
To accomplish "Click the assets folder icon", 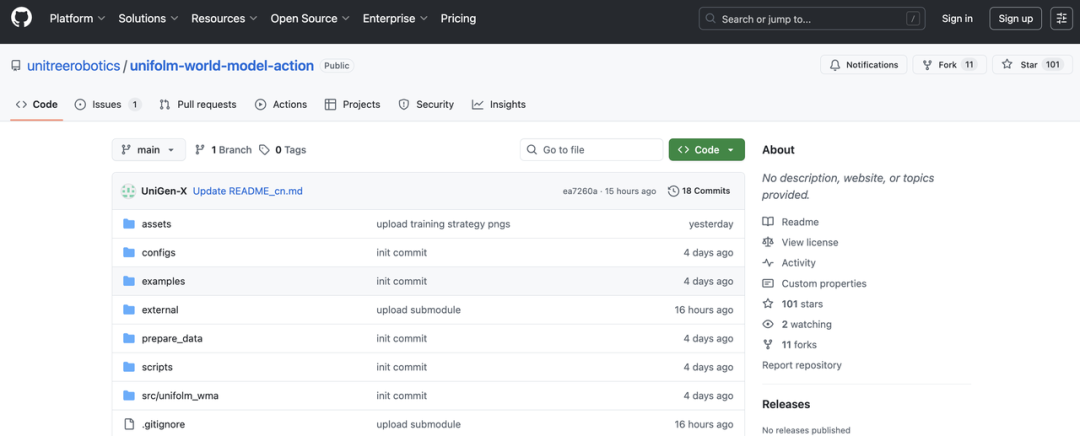I will point(128,224).
